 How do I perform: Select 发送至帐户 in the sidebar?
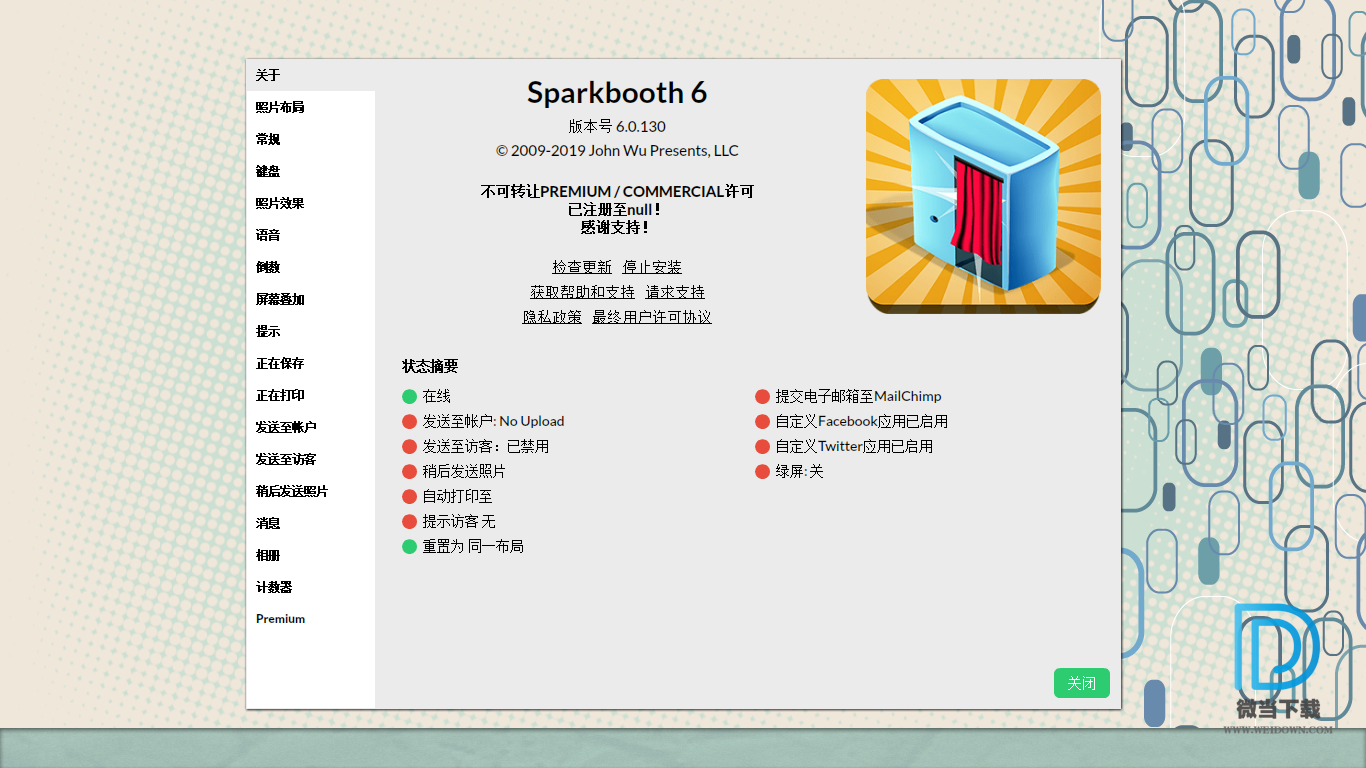click(310, 427)
